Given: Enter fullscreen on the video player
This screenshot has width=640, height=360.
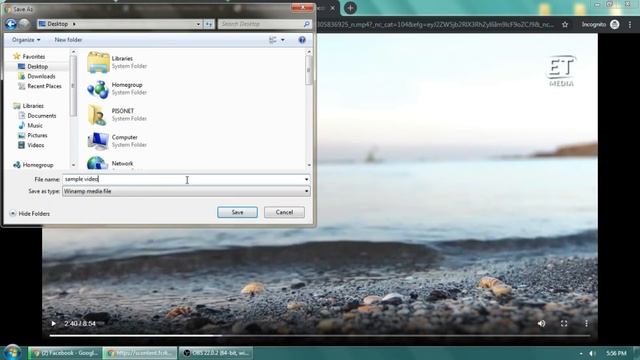Looking at the screenshot, I should (564, 324).
